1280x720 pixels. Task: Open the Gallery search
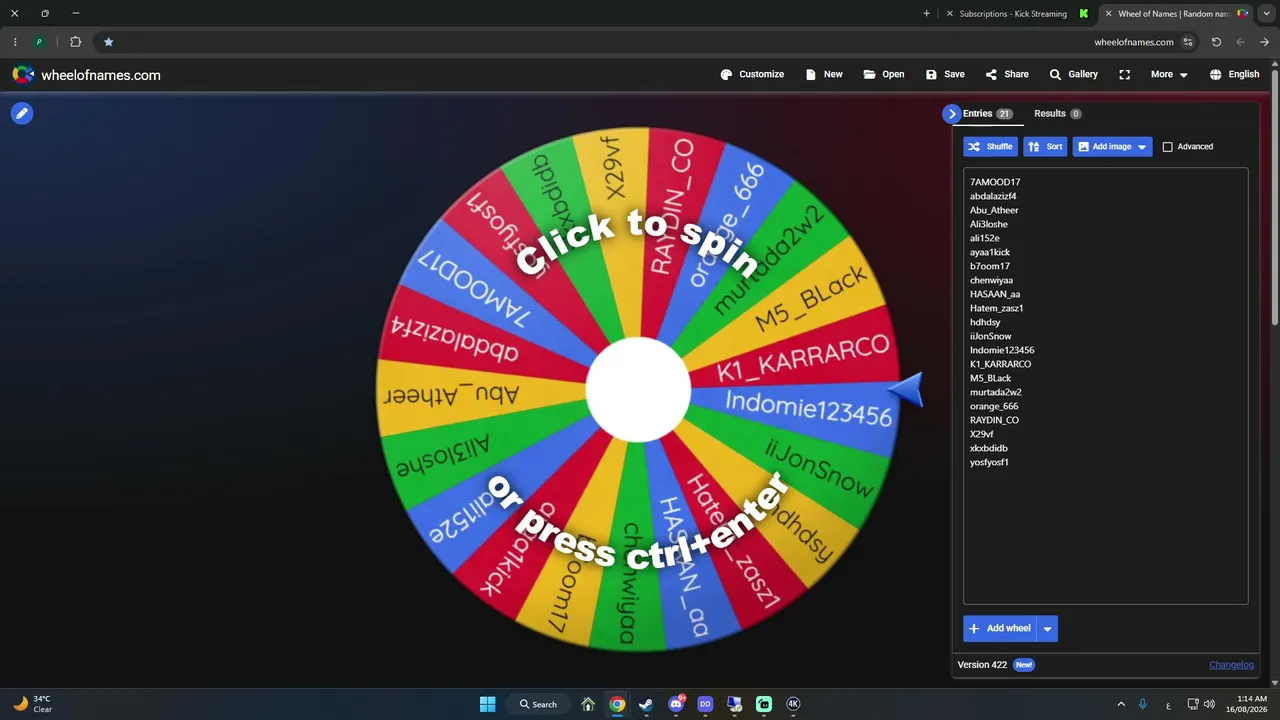pyautogui.click(x=1073, y=74)
